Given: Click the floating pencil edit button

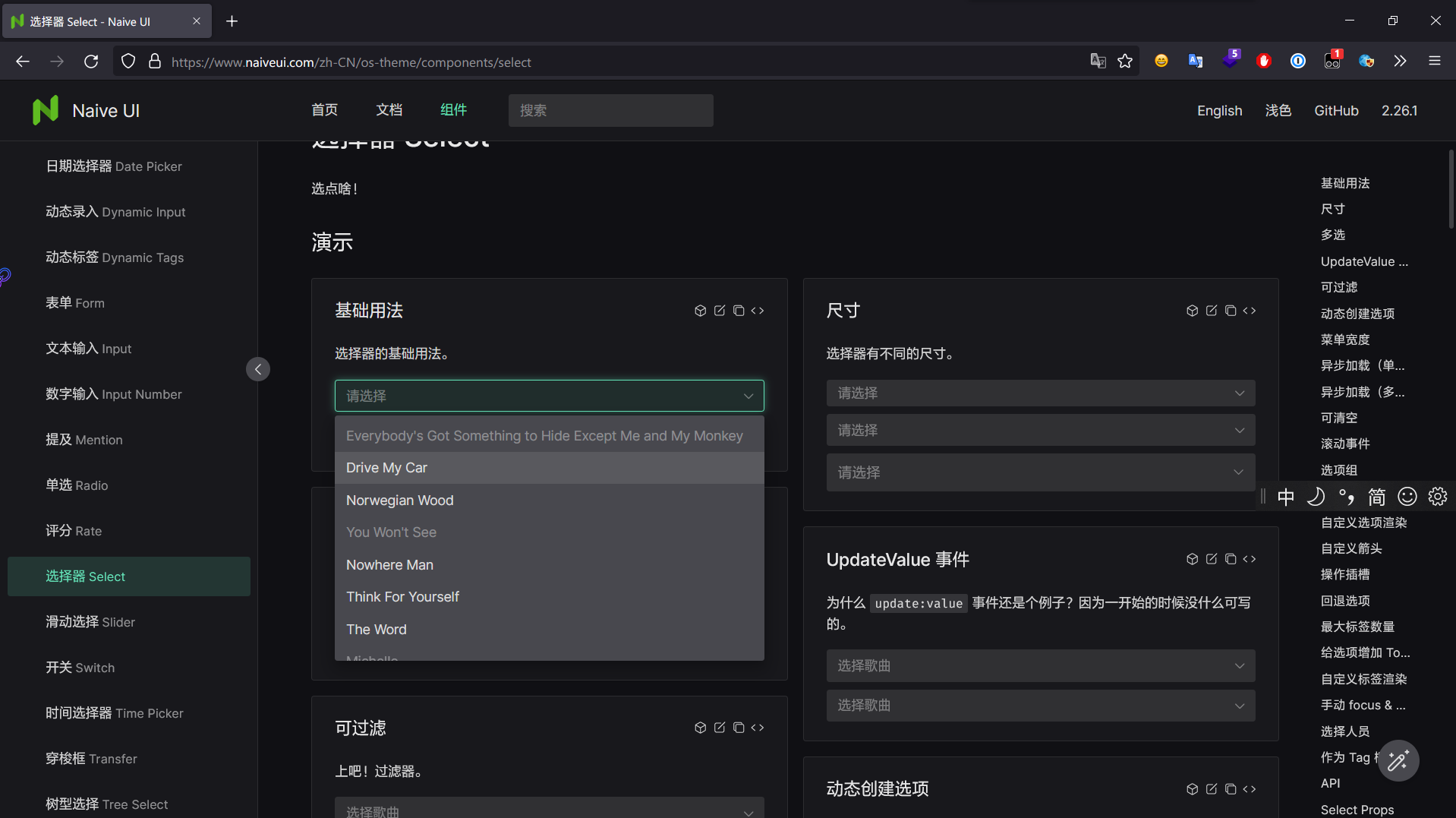Looking at the screenshot, I should coord(1398,760).
